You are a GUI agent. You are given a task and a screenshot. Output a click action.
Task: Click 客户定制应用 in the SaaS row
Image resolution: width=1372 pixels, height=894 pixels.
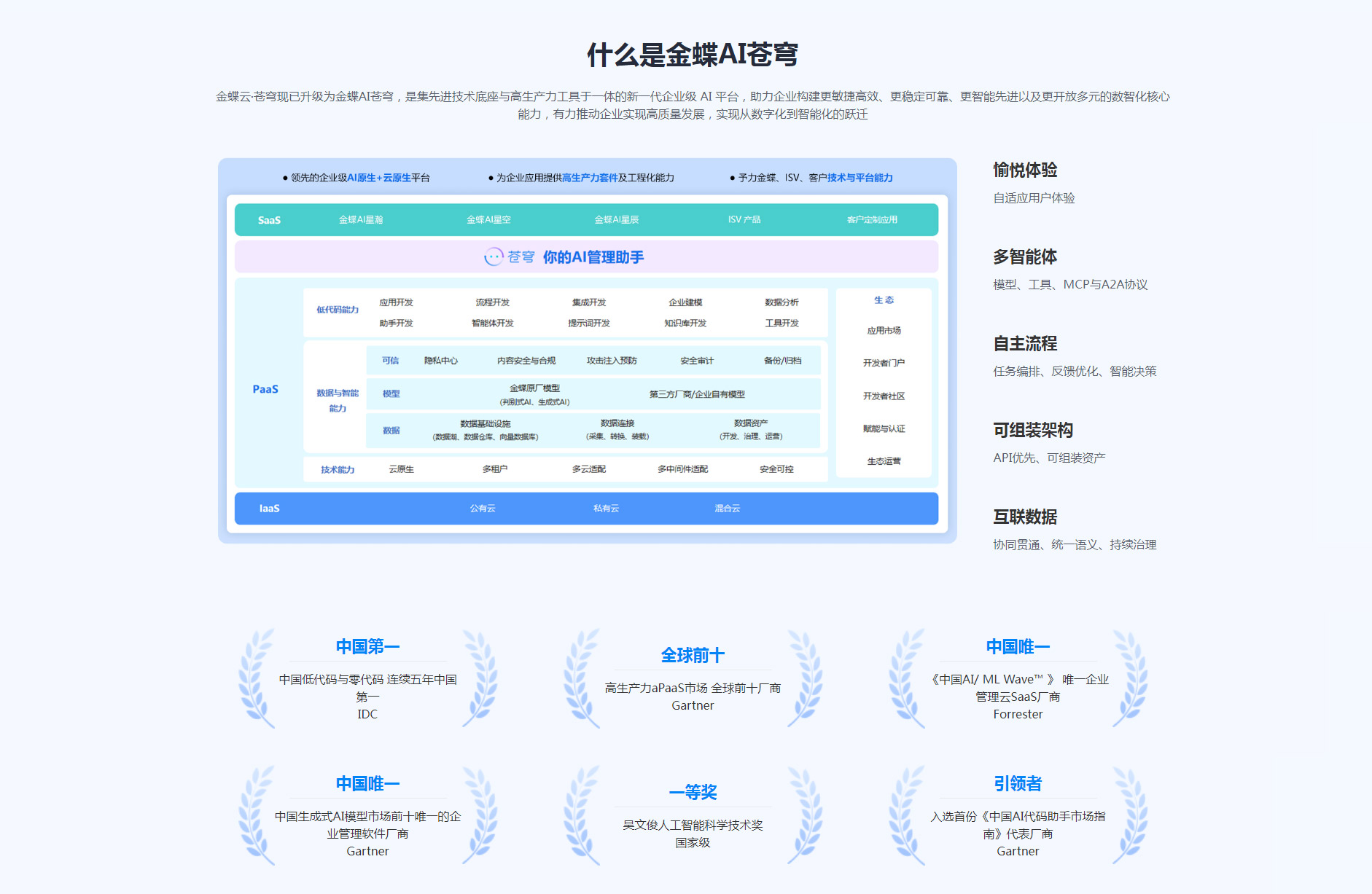[x=873, y=219]
